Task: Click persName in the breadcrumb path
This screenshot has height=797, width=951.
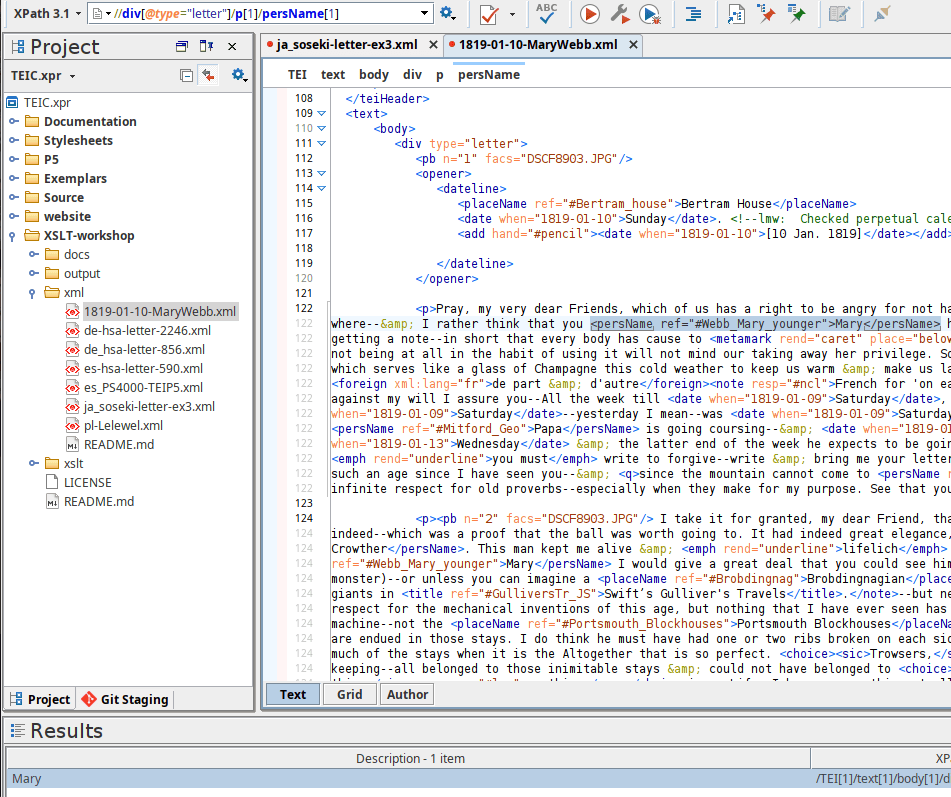Action: coord(489,75)
